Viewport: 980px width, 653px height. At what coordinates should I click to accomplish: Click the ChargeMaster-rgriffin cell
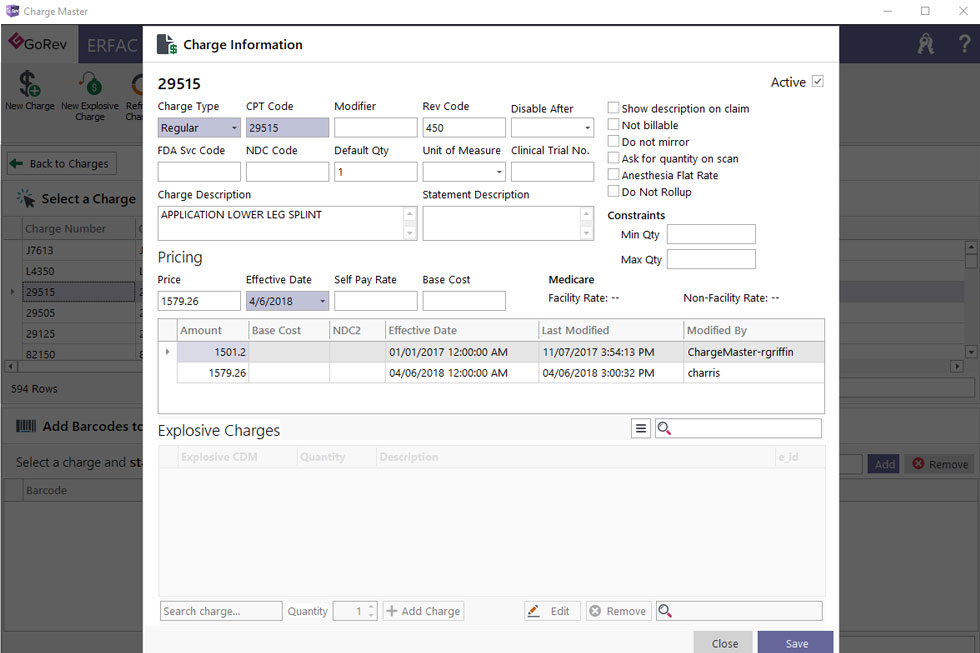tap(754, 352)
